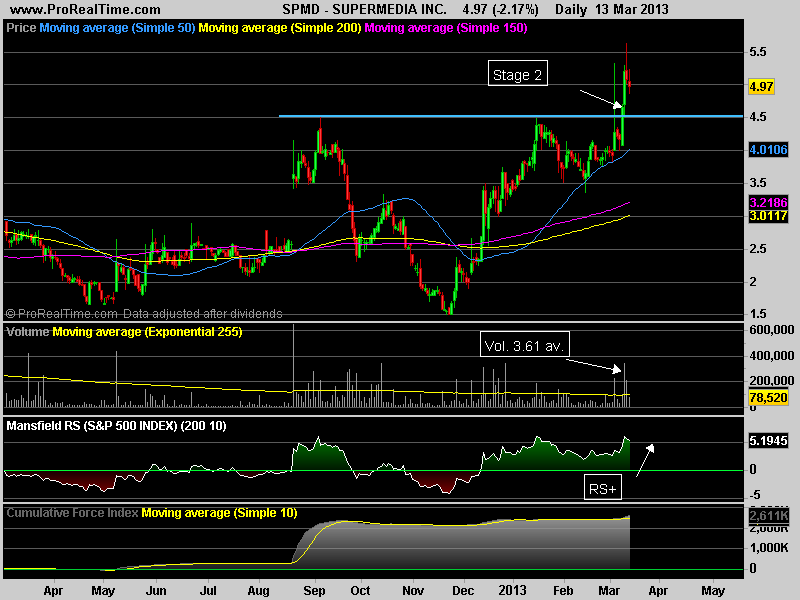800x600 pixels.
Task: Click the 2013 year marker on time axis
Action: coord(512,591)
